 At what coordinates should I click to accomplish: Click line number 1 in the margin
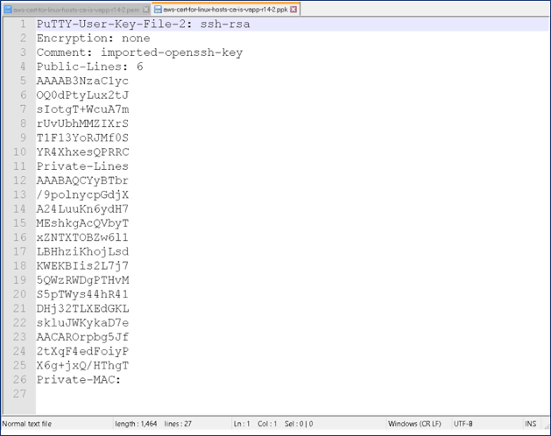click(23, 24)
